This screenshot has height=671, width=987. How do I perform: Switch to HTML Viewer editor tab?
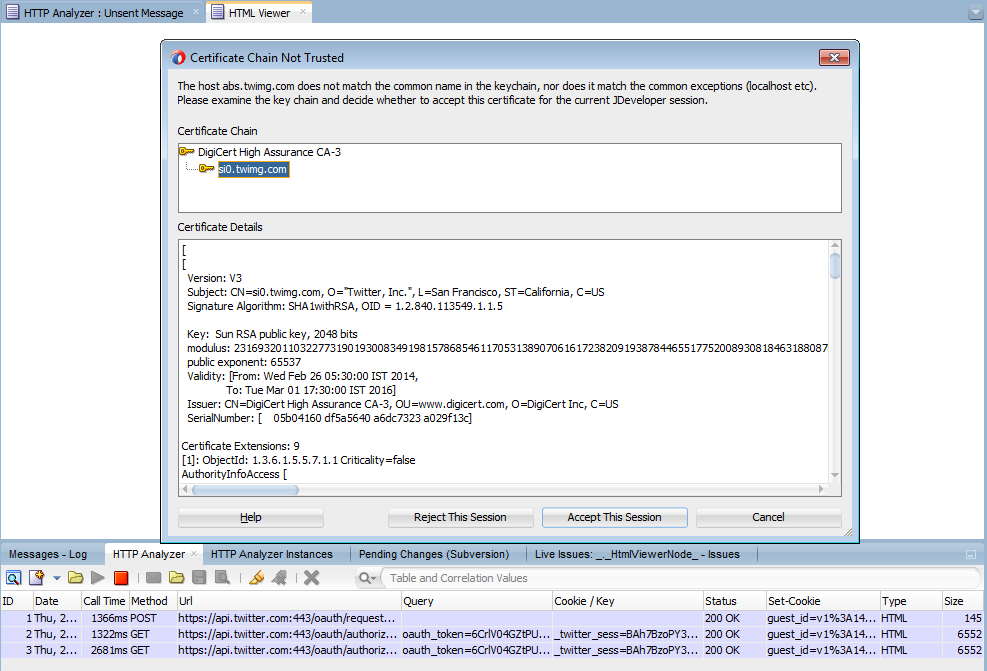(259, 13)
